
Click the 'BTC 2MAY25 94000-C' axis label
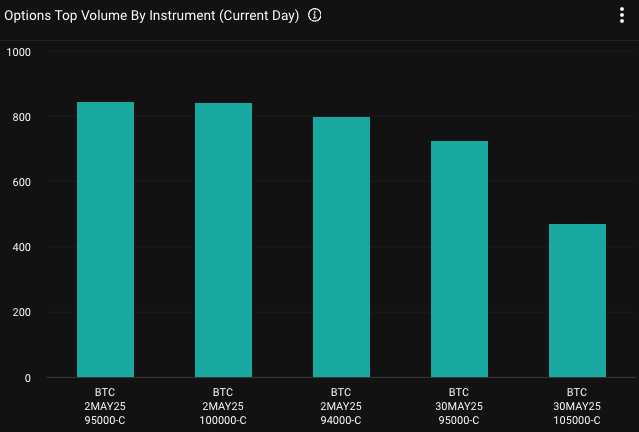tap(341, 406)
